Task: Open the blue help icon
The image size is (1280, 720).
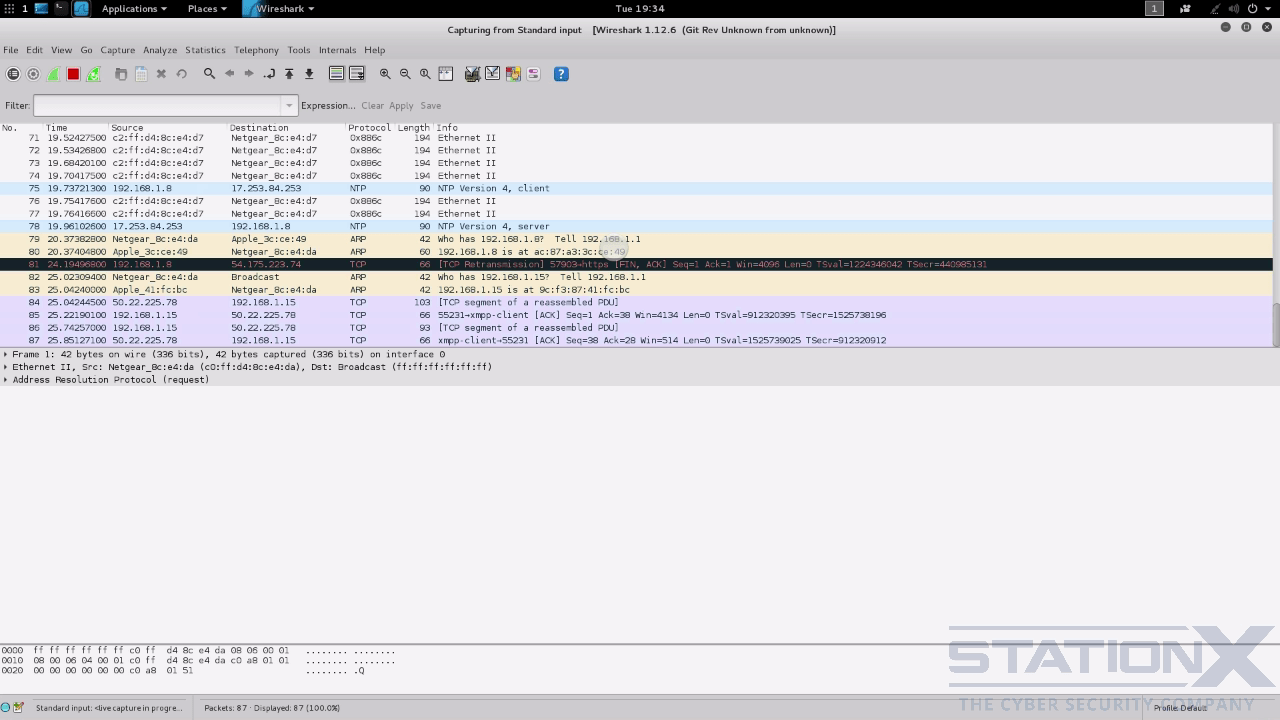Action: (x=561, y=74)
